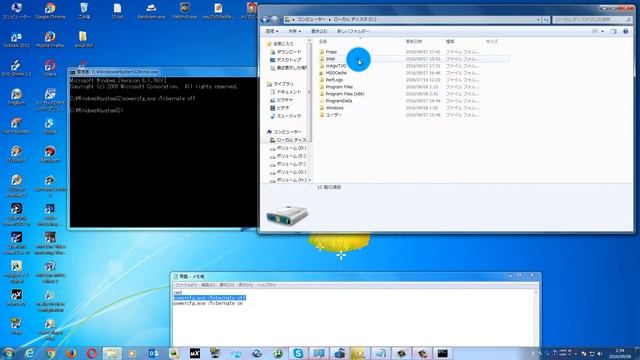Select ボリューム (F:) in navigation pane
This screenshot has width=640, height=360.
click(x=291, y=164)
